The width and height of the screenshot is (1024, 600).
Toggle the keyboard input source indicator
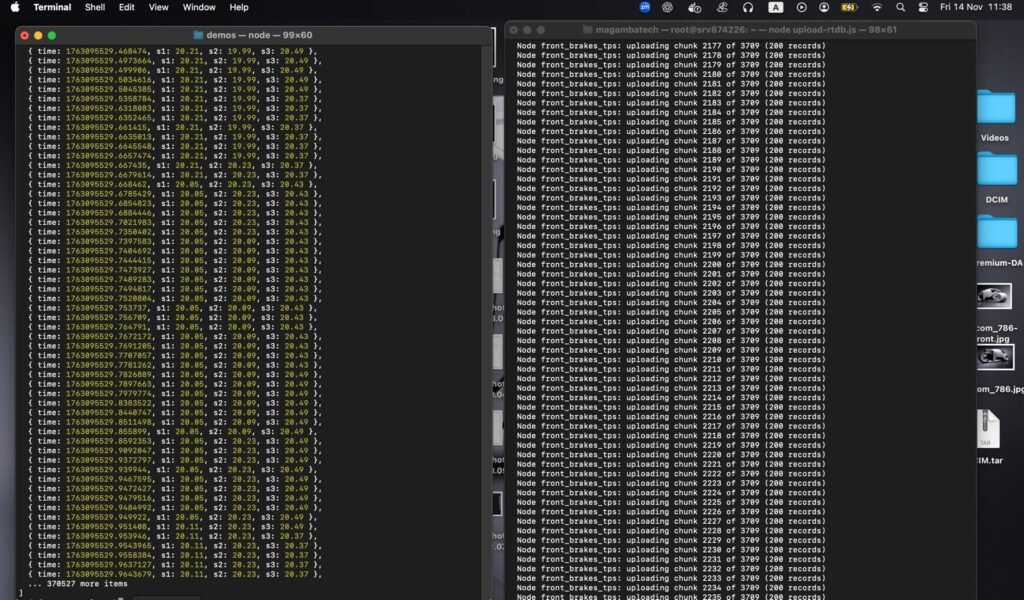[x=775, y=7]
